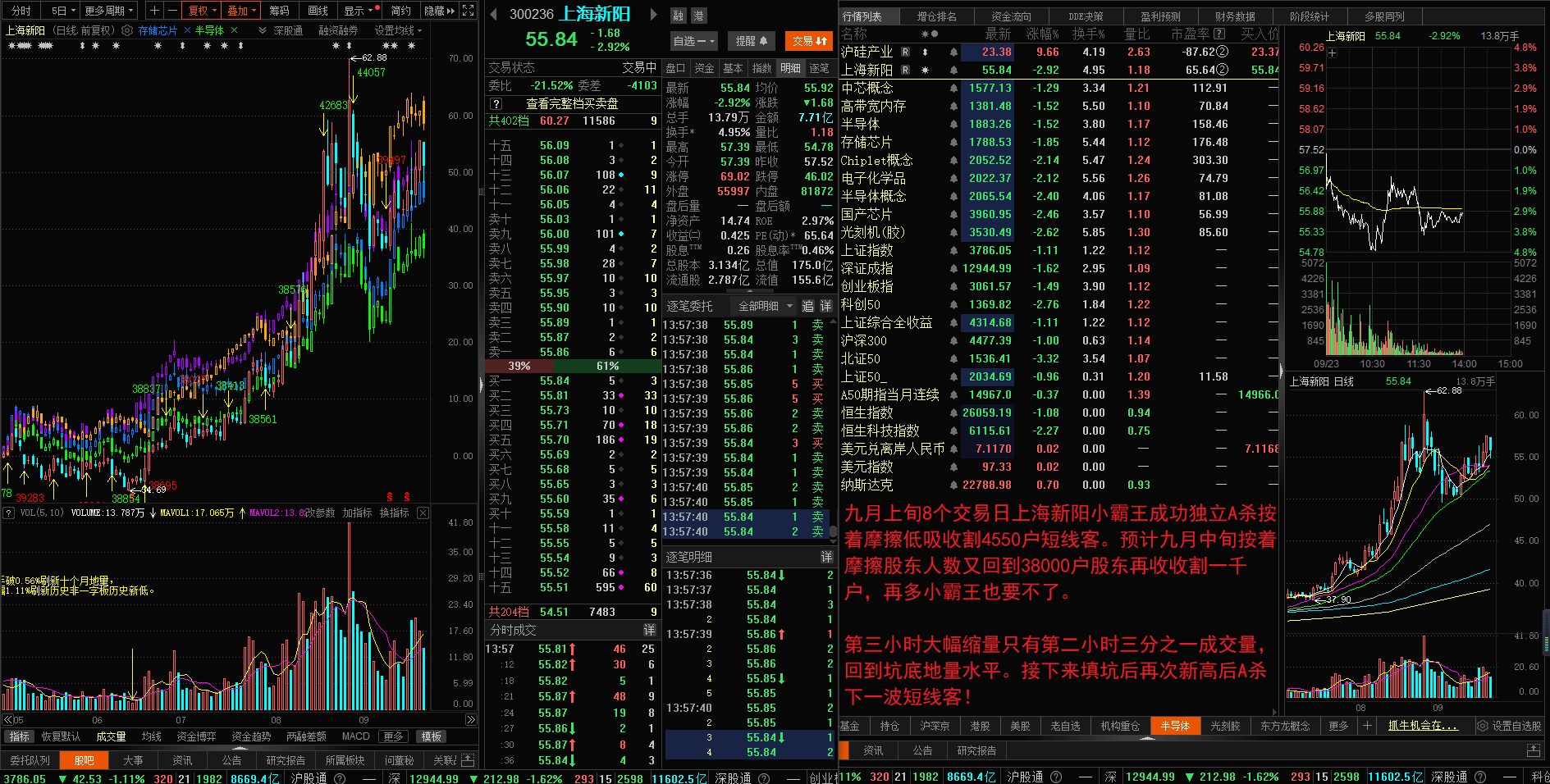Screen dimensions: 1550x784
Task: Open 设置均线 moving-average dropdown
Action: click(398, 30)
